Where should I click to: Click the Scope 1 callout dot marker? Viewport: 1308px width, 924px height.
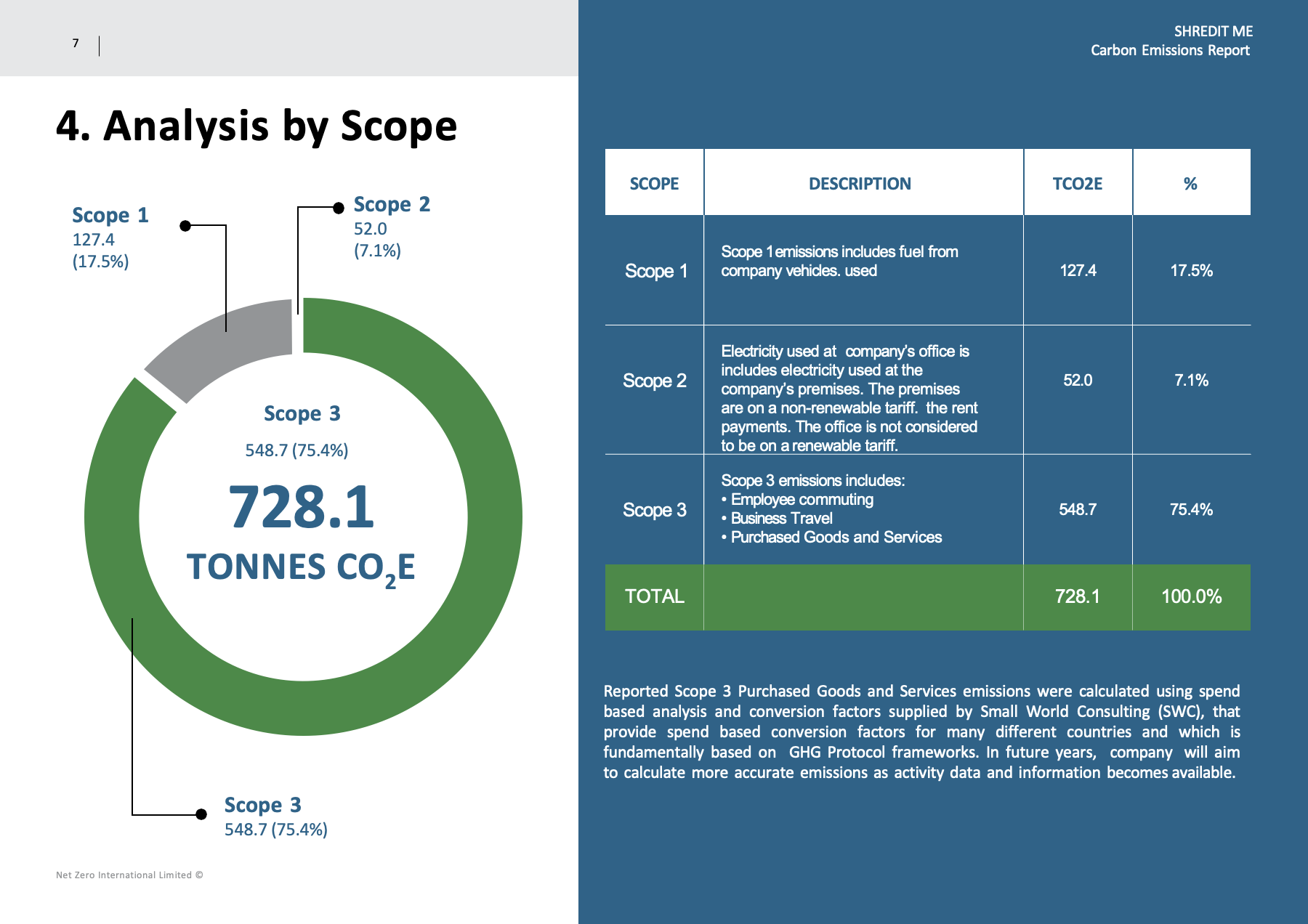click(185, 226)
